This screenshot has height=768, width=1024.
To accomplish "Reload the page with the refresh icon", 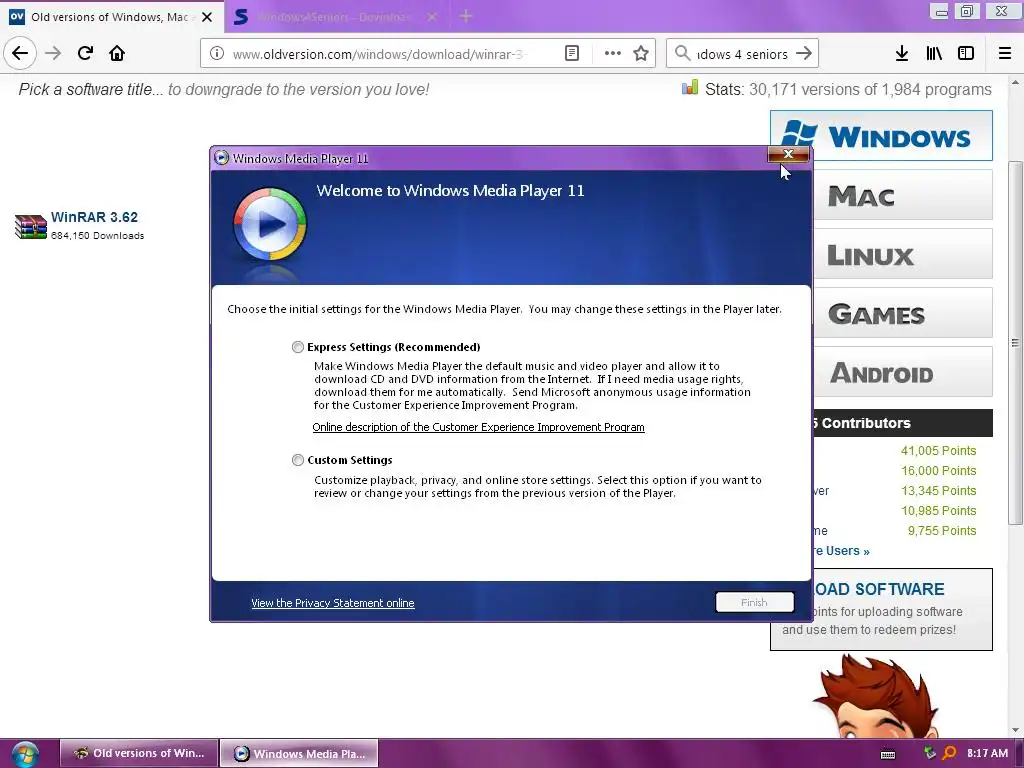I will (85, 53).
